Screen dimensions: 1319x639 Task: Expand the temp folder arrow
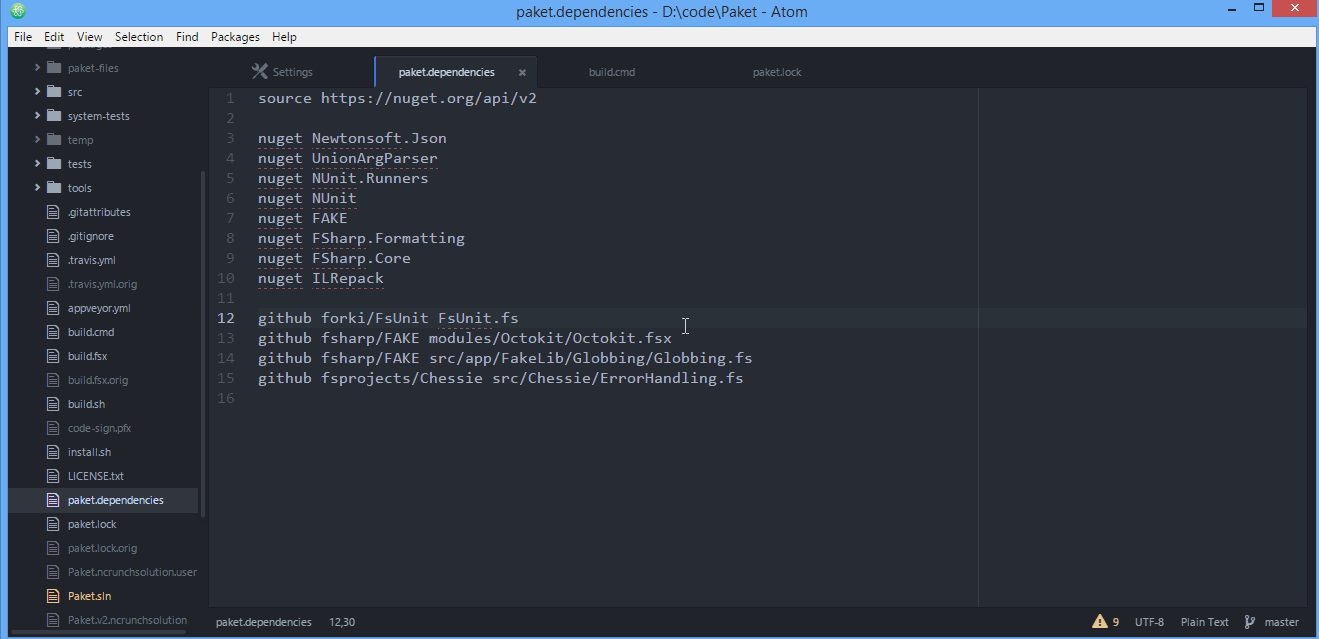tap(38, 140)
